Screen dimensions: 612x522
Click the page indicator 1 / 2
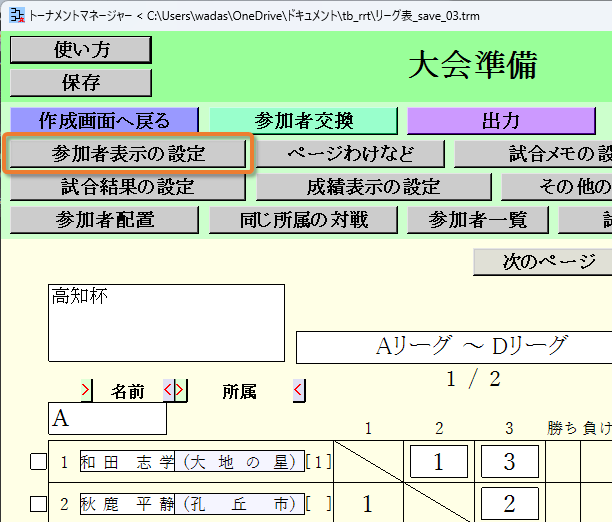point(473,379)
